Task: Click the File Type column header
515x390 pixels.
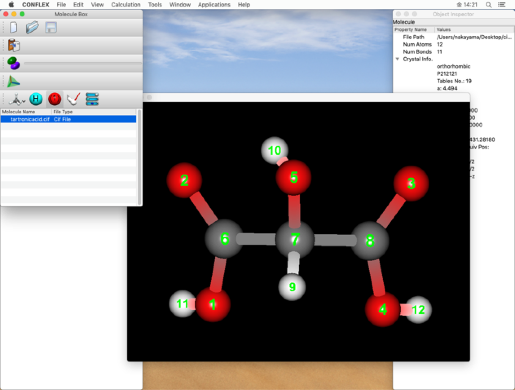Action: pos(63,112)
